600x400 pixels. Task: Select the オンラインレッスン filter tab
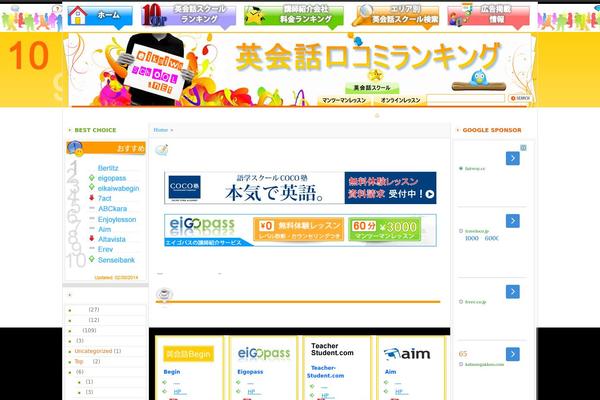tap(400, 100)
